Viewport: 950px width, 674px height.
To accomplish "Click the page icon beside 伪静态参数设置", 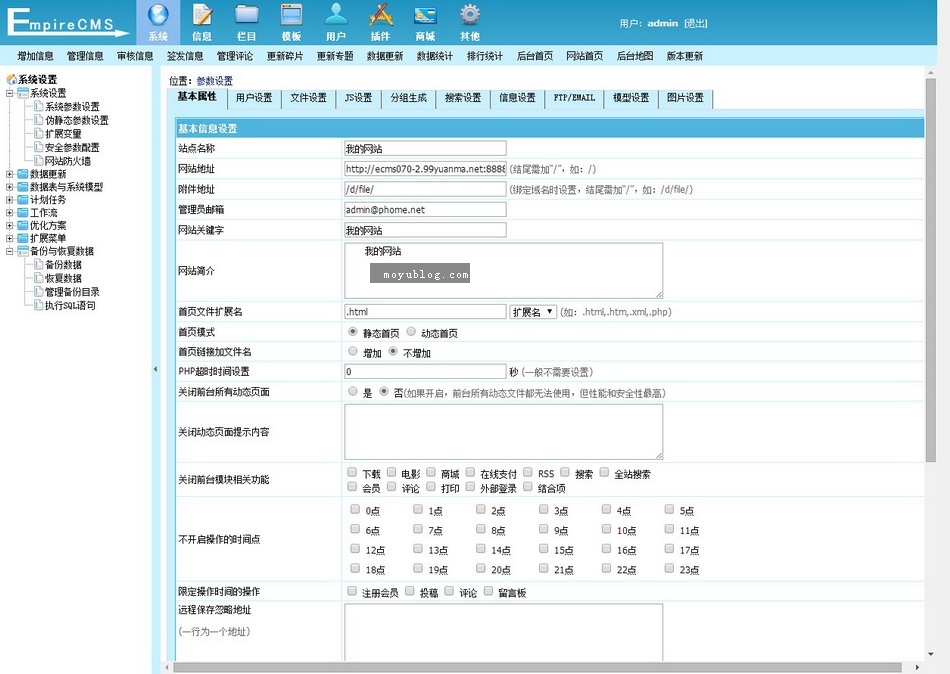I will (x=39, y=120).
